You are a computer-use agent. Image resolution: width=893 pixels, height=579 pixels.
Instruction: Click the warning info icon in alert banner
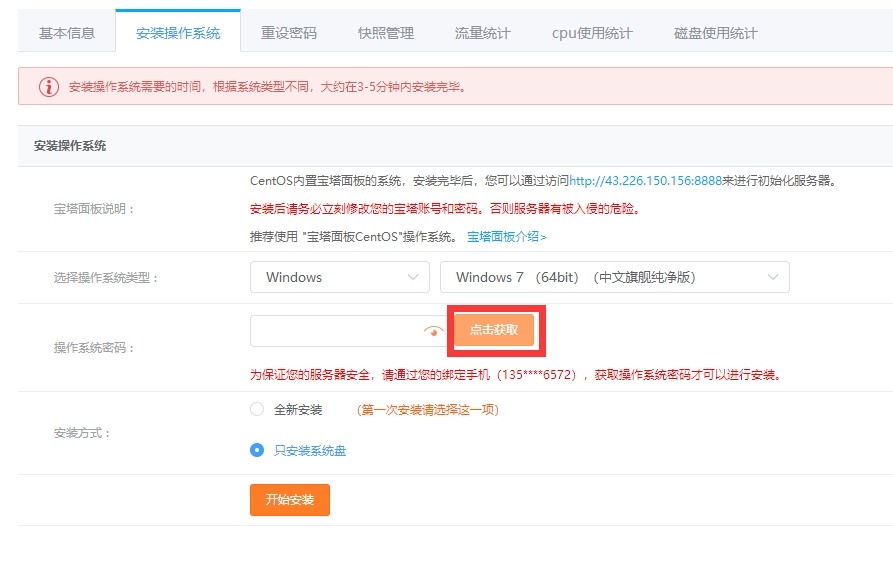pyautogui.click(x=49, y=87)
